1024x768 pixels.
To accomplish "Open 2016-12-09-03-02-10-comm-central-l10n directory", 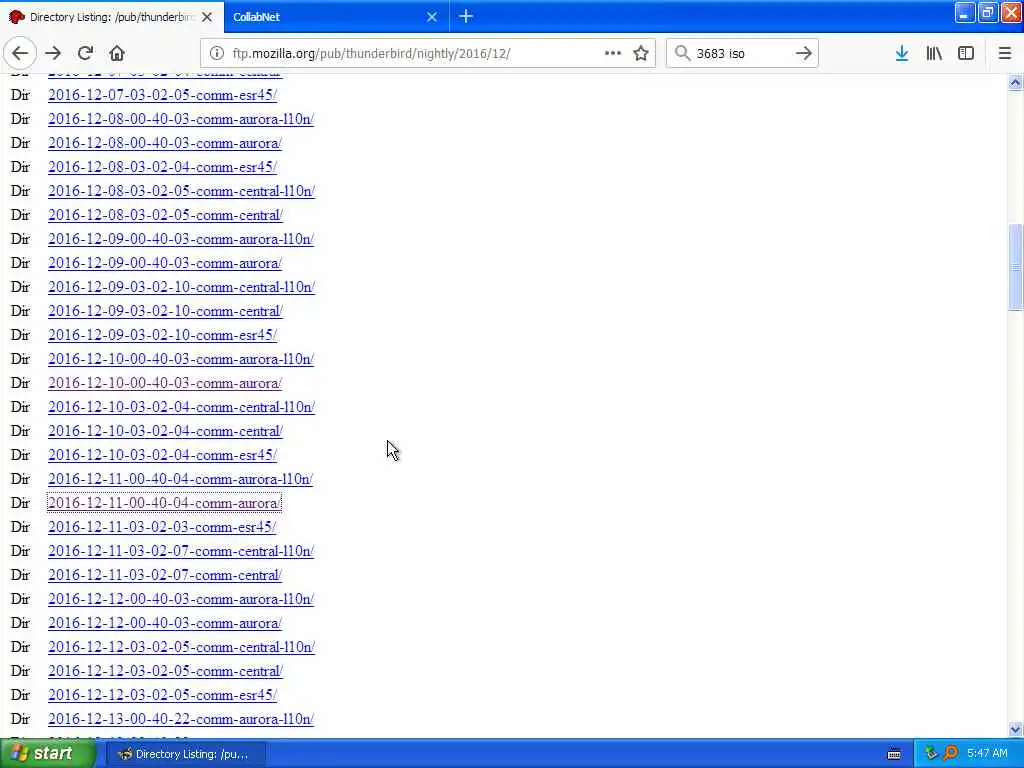I will 182,287.
